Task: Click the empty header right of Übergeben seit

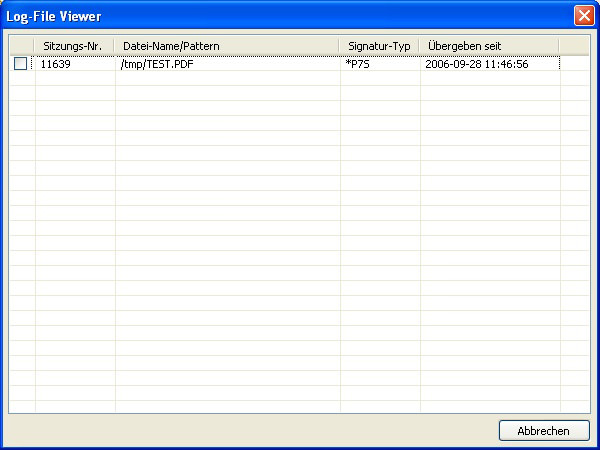Action: (x=574, y=46)
